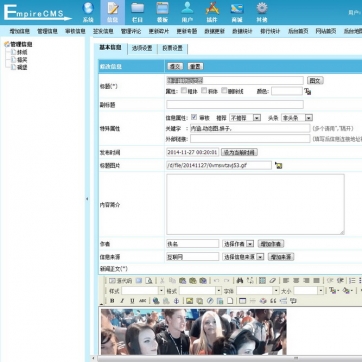Click the editor Blockquote quotation marks icon

click(x=273, y=301)
